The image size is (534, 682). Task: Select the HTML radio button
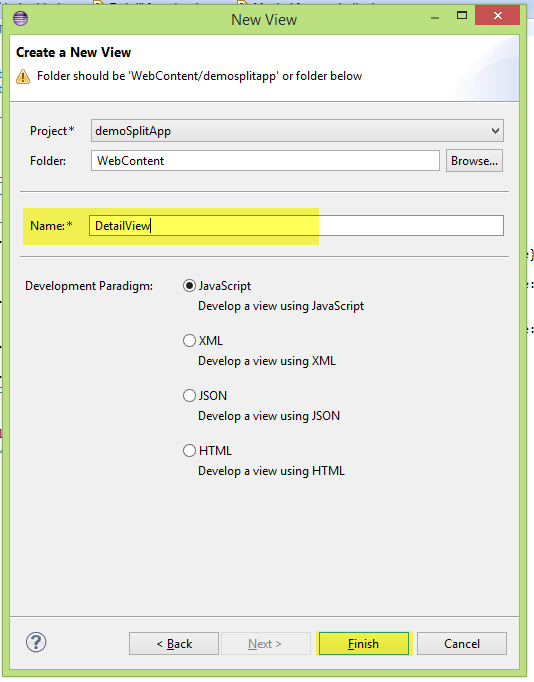189,451
